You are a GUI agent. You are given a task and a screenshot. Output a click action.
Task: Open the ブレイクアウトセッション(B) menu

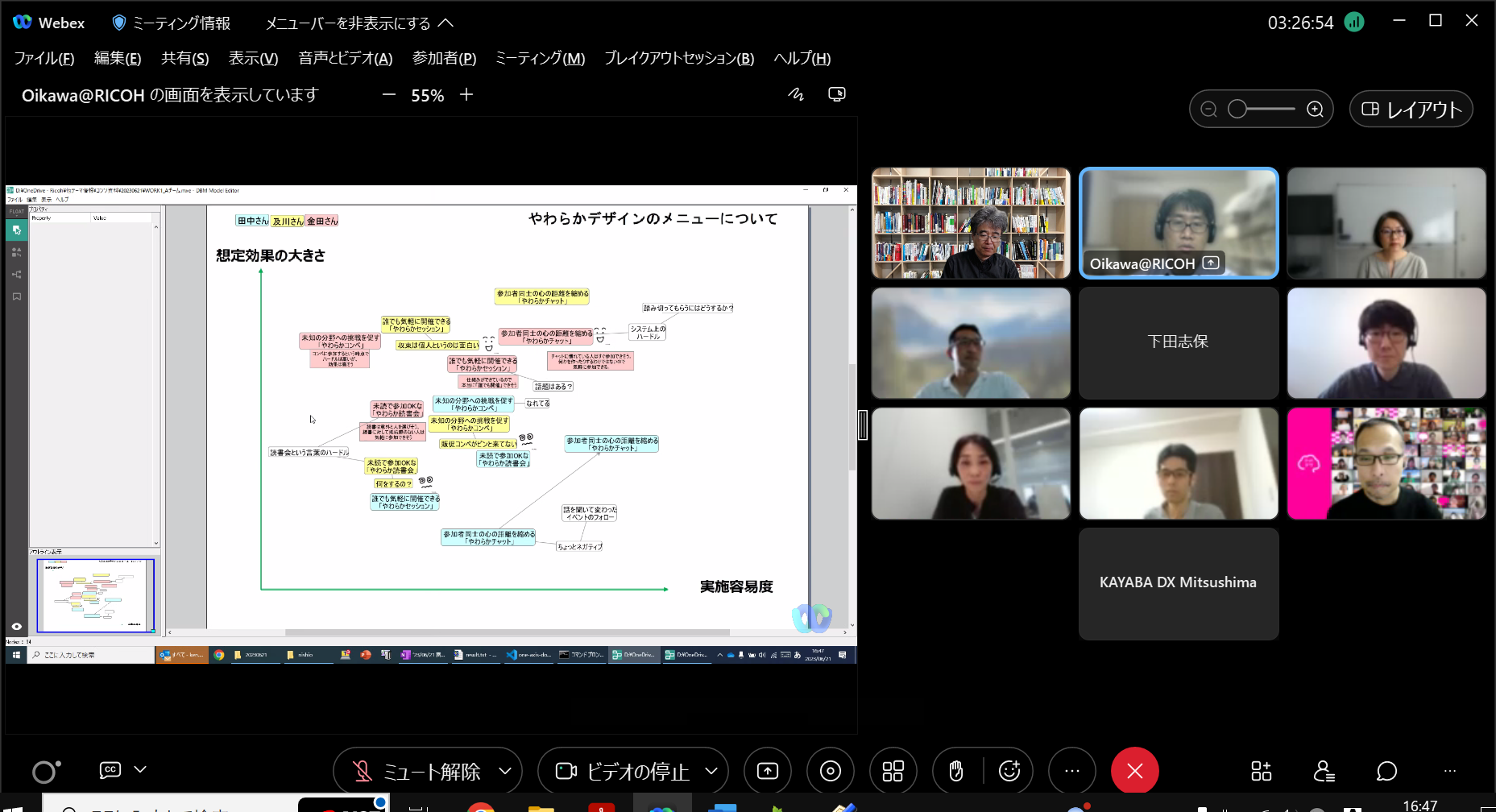tap(678, 58)
